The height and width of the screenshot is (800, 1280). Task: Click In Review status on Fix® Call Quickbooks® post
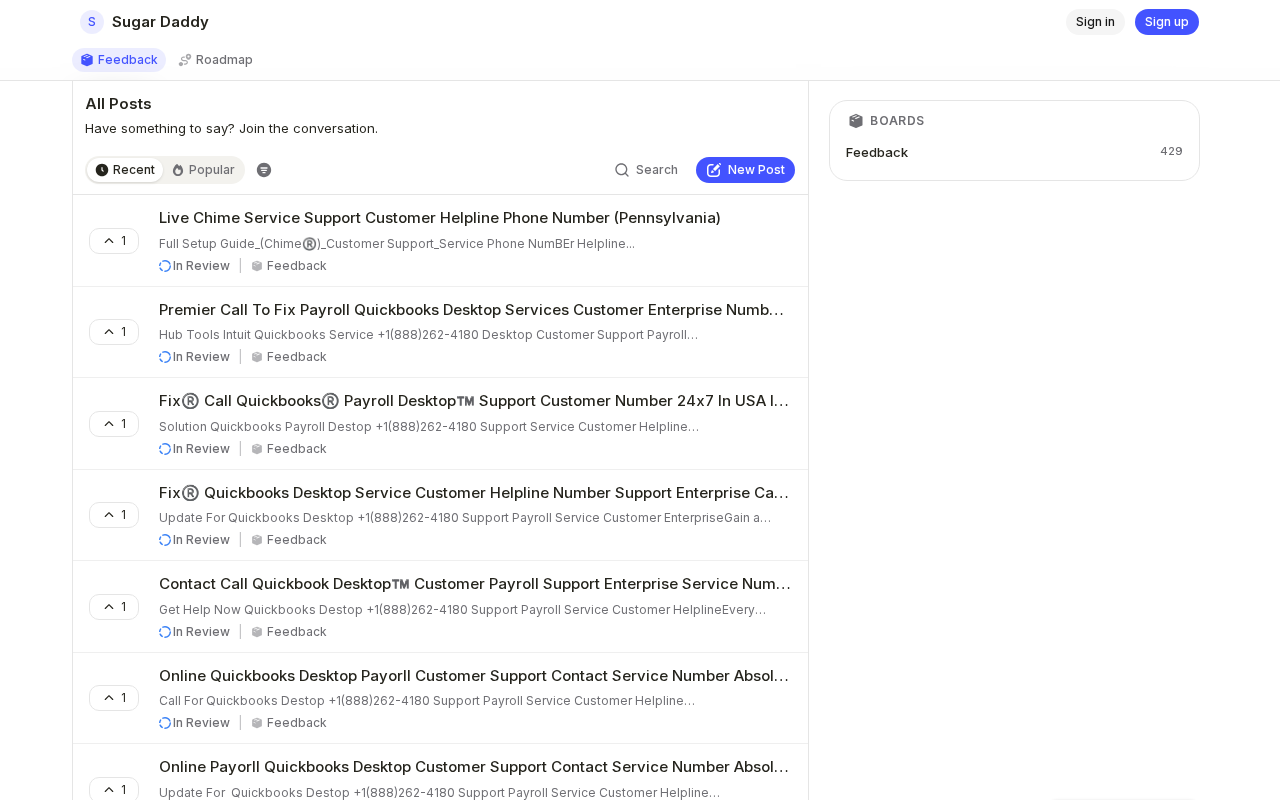[x=194, y=449]
